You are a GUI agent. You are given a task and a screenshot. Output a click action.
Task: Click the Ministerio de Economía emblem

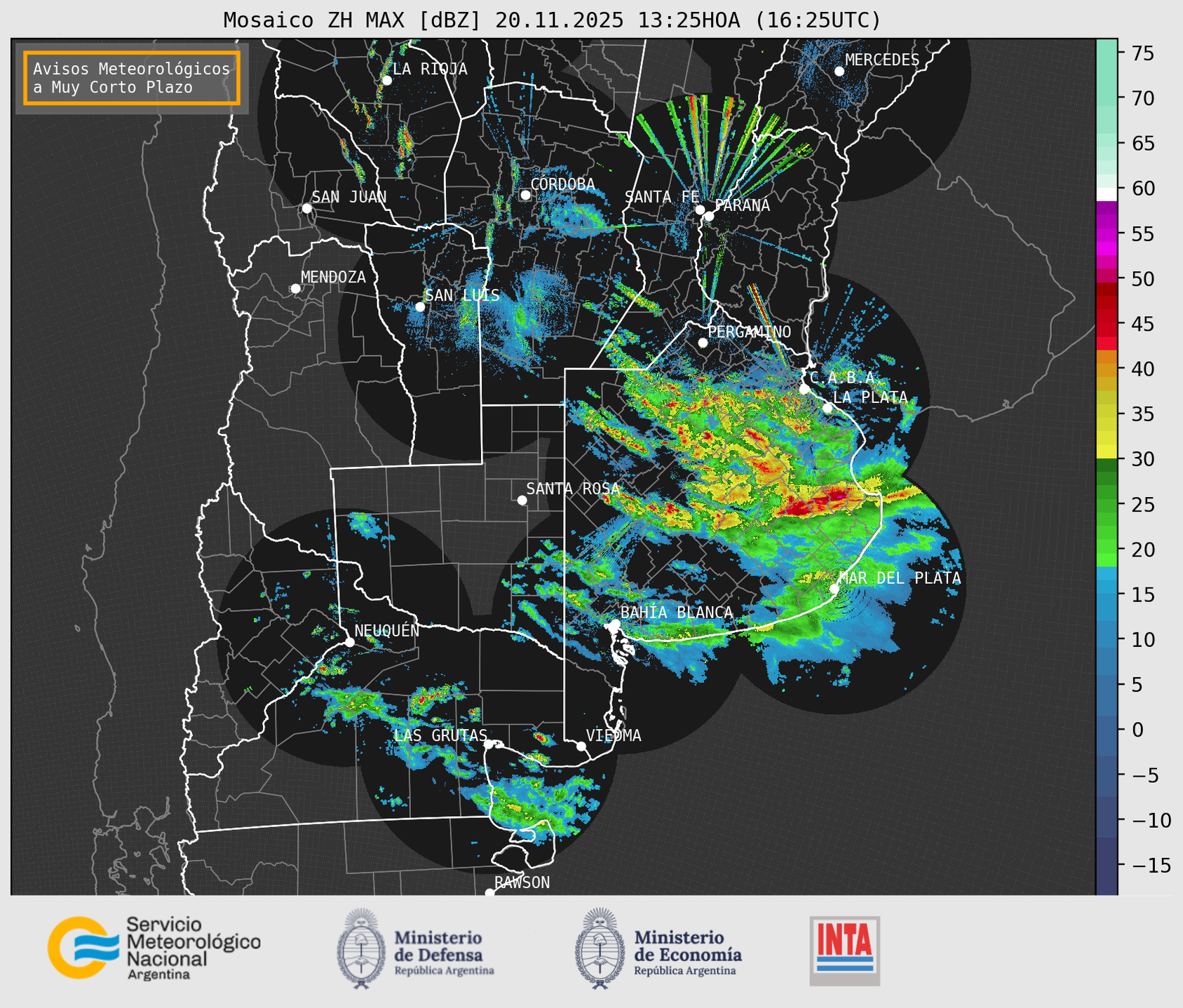pyautogui.click(x=600, y=948)
